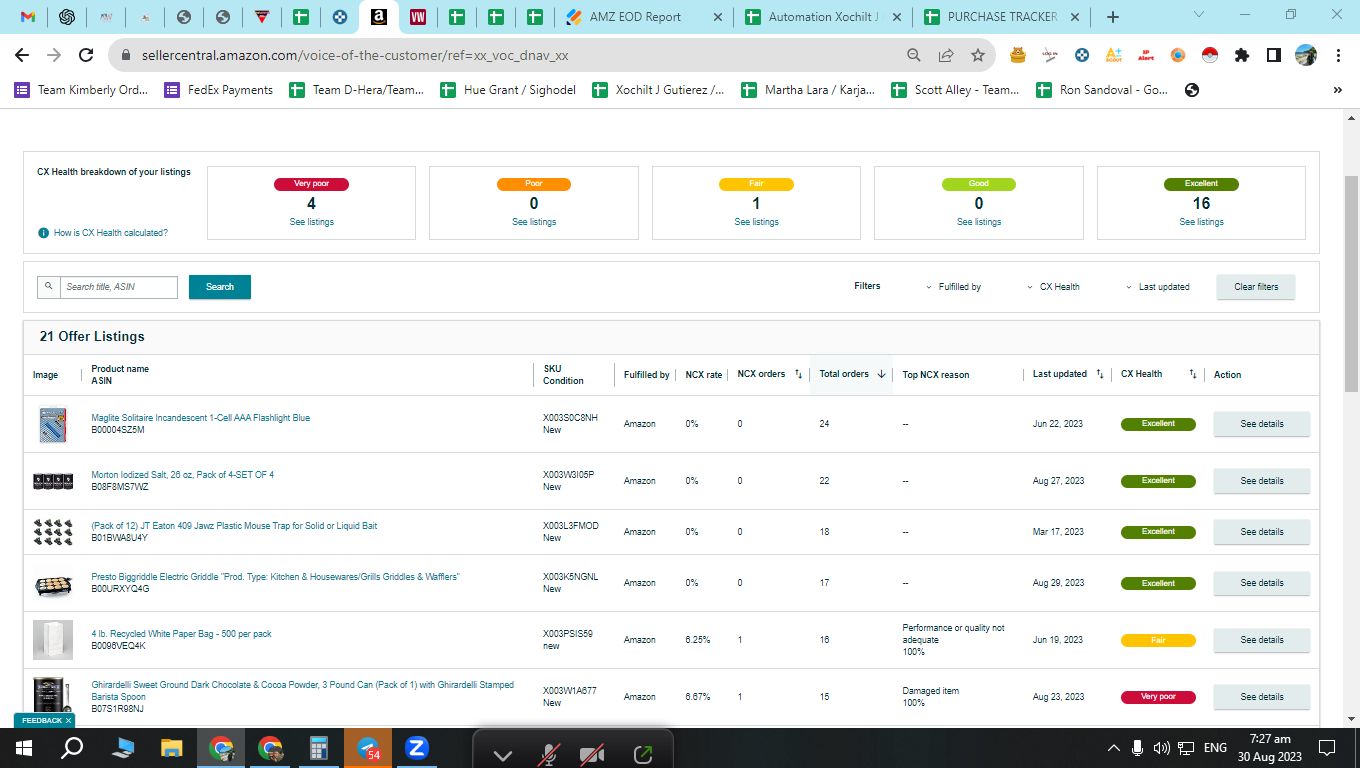
Task: Share this page via the share icon
Action: point(946,56)
